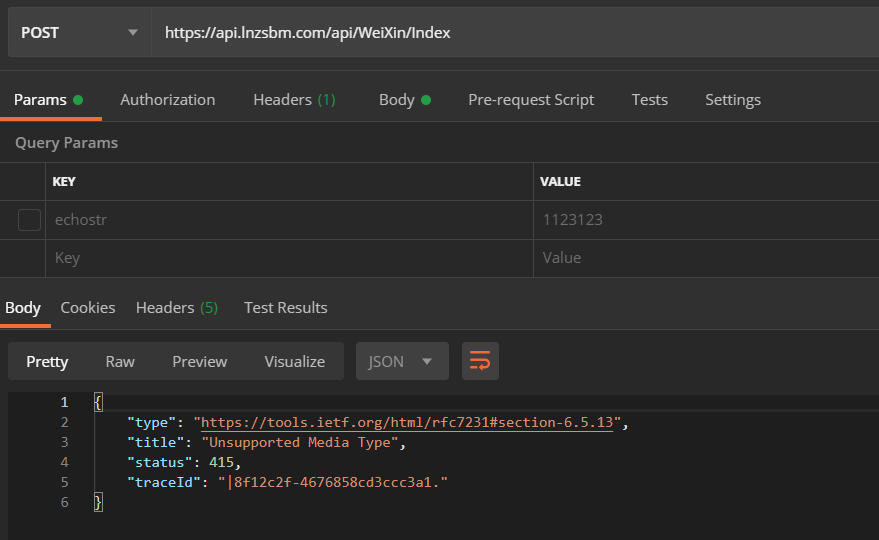Go to the Tests tab
The image size is (879, 540).
pos(650,100)
